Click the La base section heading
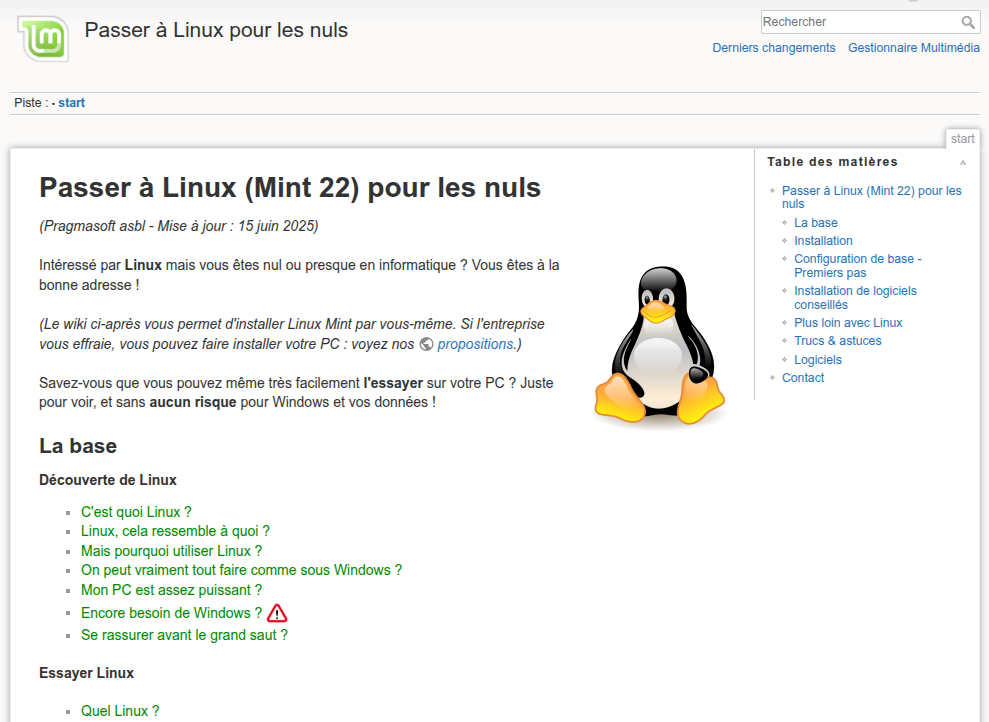989x722 pixels. click(78, 446)
